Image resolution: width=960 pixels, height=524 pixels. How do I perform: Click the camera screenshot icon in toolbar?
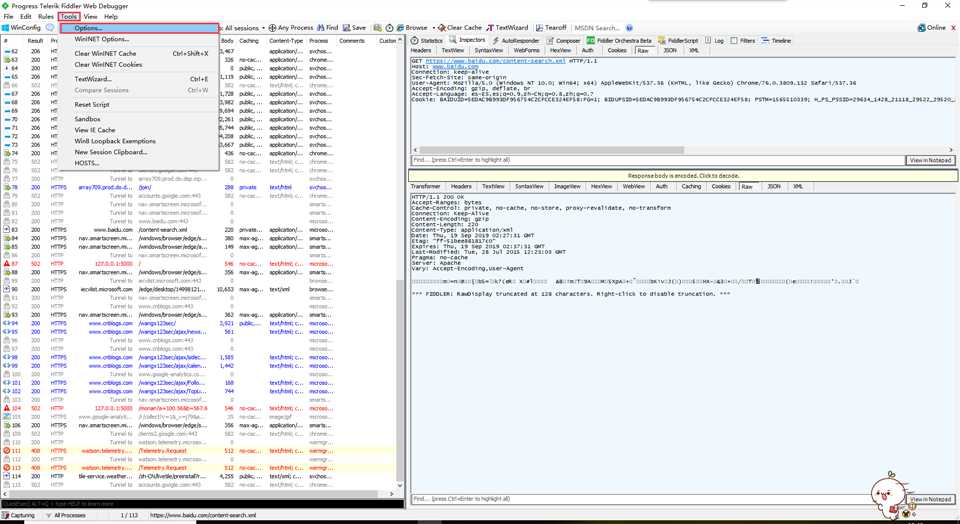tap(378, 28)
